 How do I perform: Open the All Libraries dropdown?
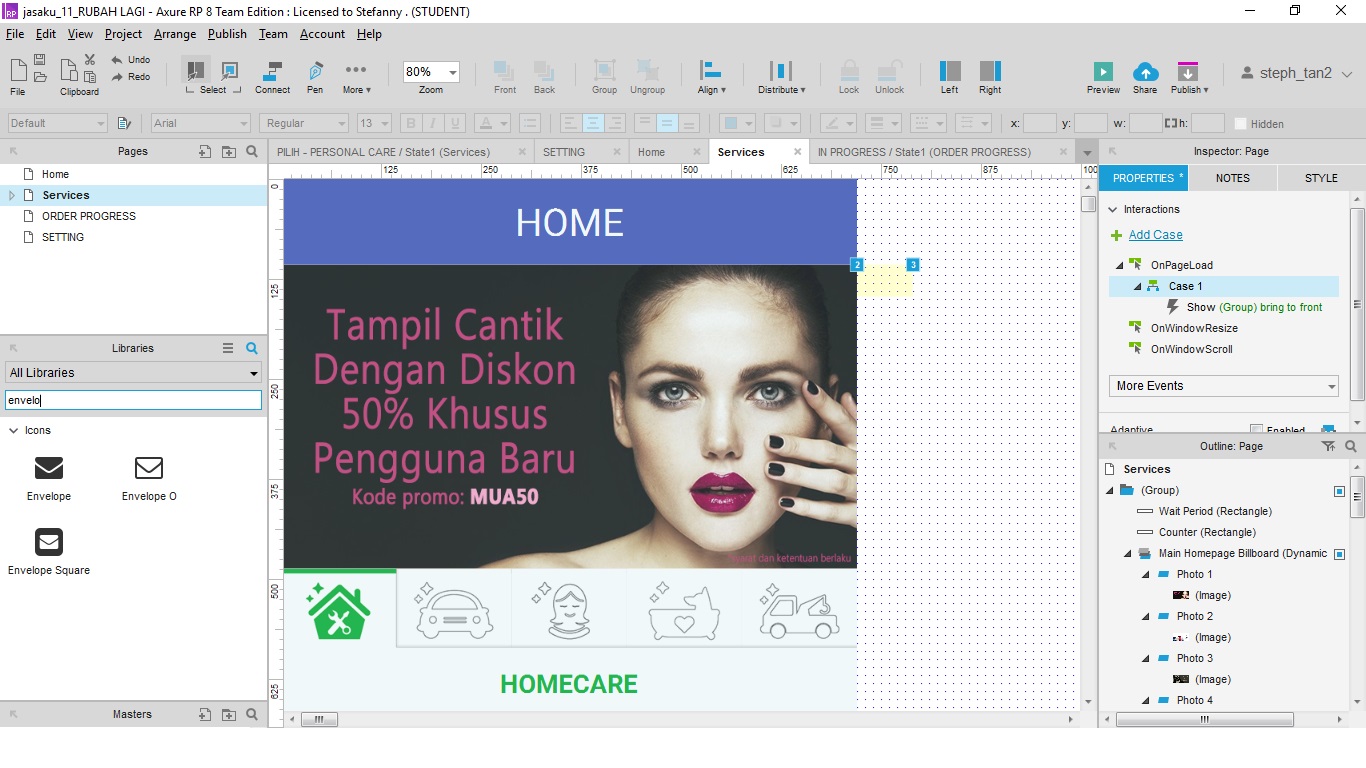(133, 373)
